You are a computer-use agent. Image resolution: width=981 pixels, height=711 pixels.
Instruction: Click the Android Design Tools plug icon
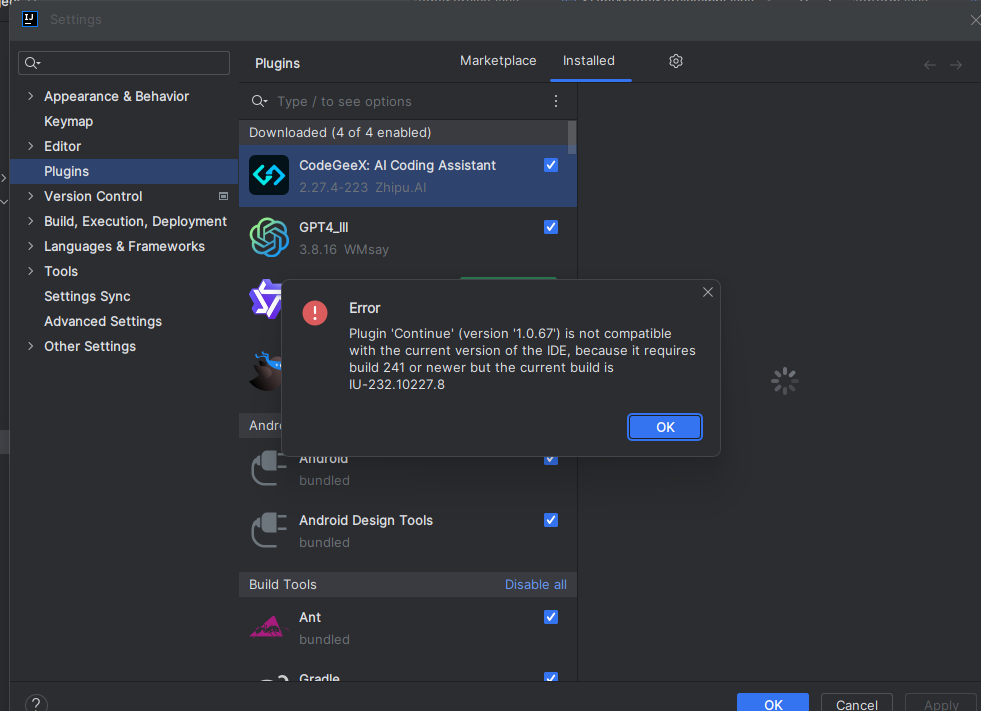click(x=269, y=530)
